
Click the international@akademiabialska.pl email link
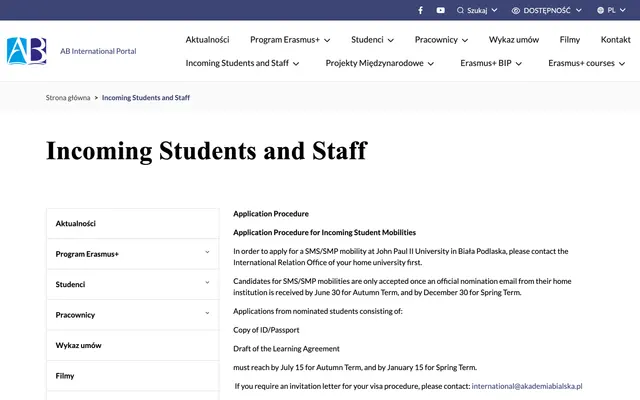coord(527,386)
